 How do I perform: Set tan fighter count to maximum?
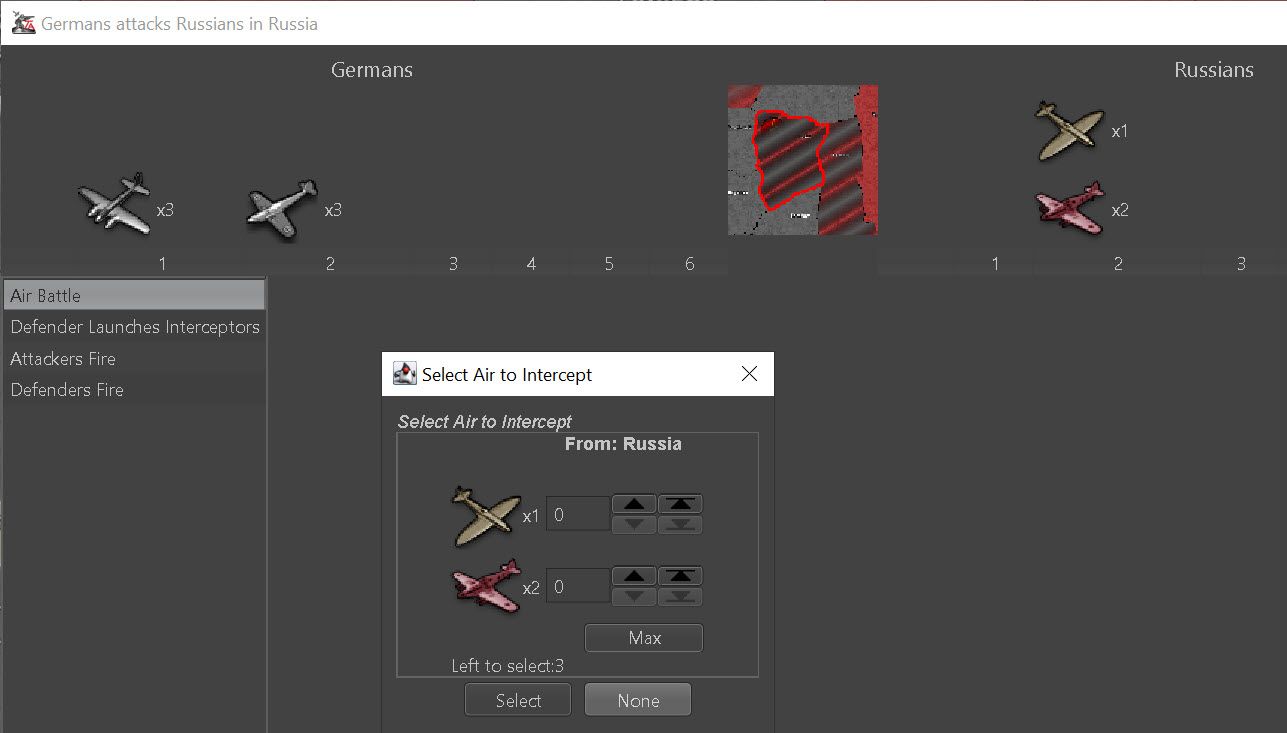[680, 504]
